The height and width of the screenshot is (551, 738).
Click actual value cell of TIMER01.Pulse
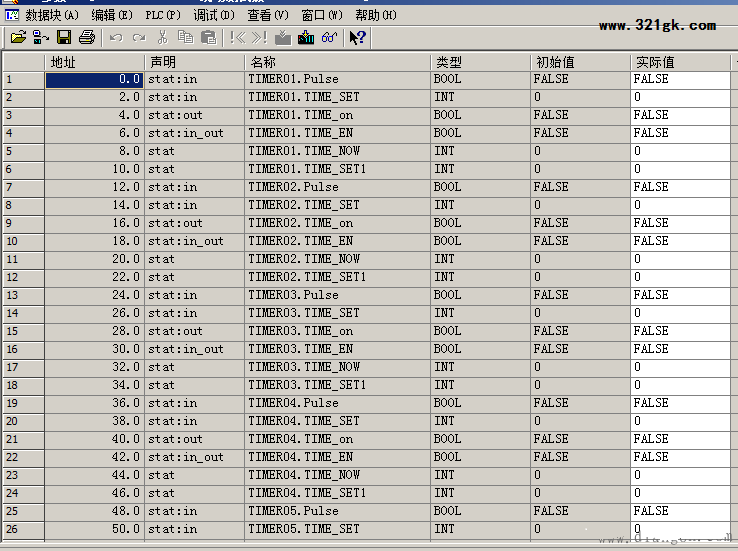tap(680, 79)
